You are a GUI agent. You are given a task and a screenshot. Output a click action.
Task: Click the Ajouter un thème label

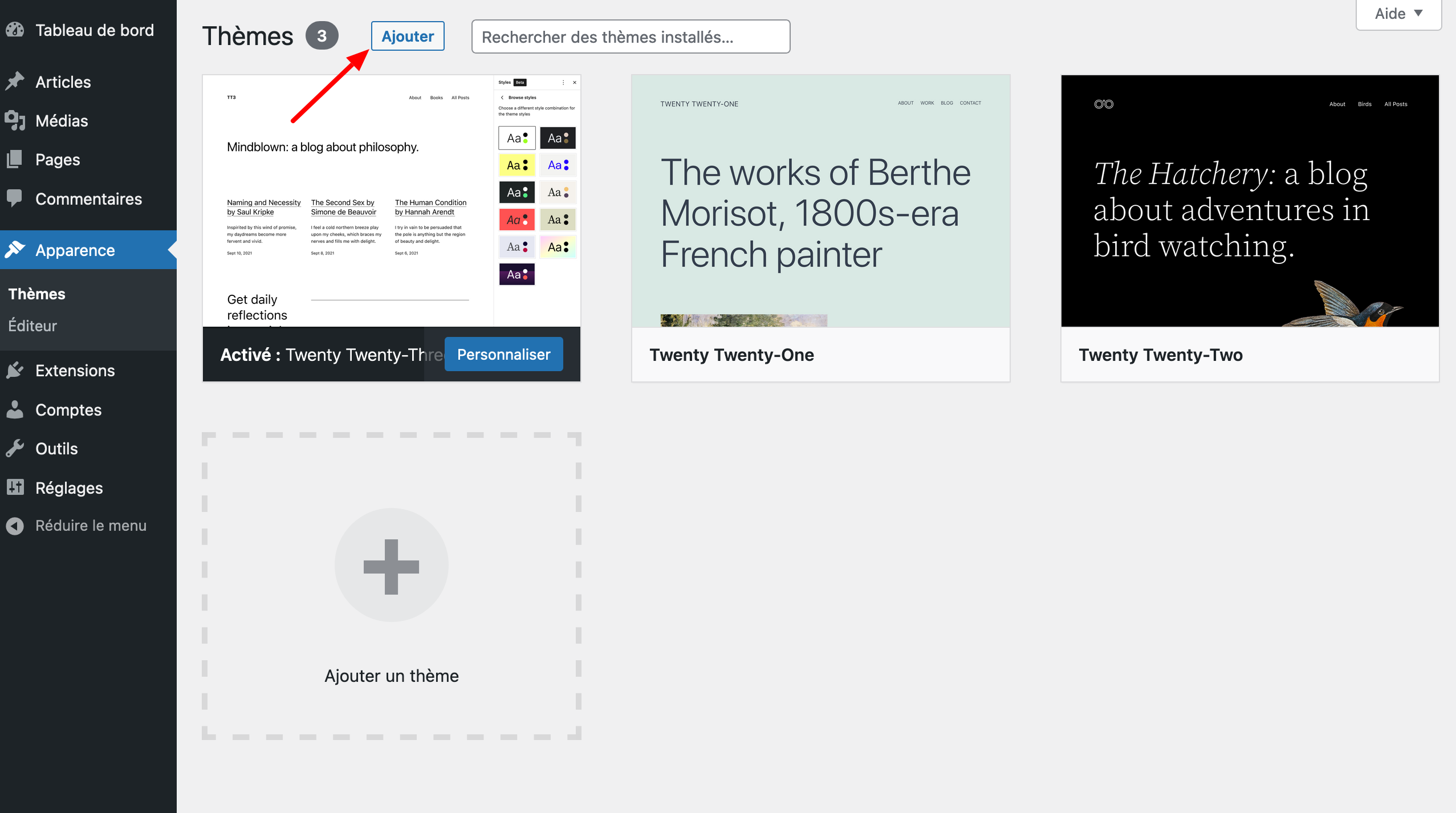point(392,676)
